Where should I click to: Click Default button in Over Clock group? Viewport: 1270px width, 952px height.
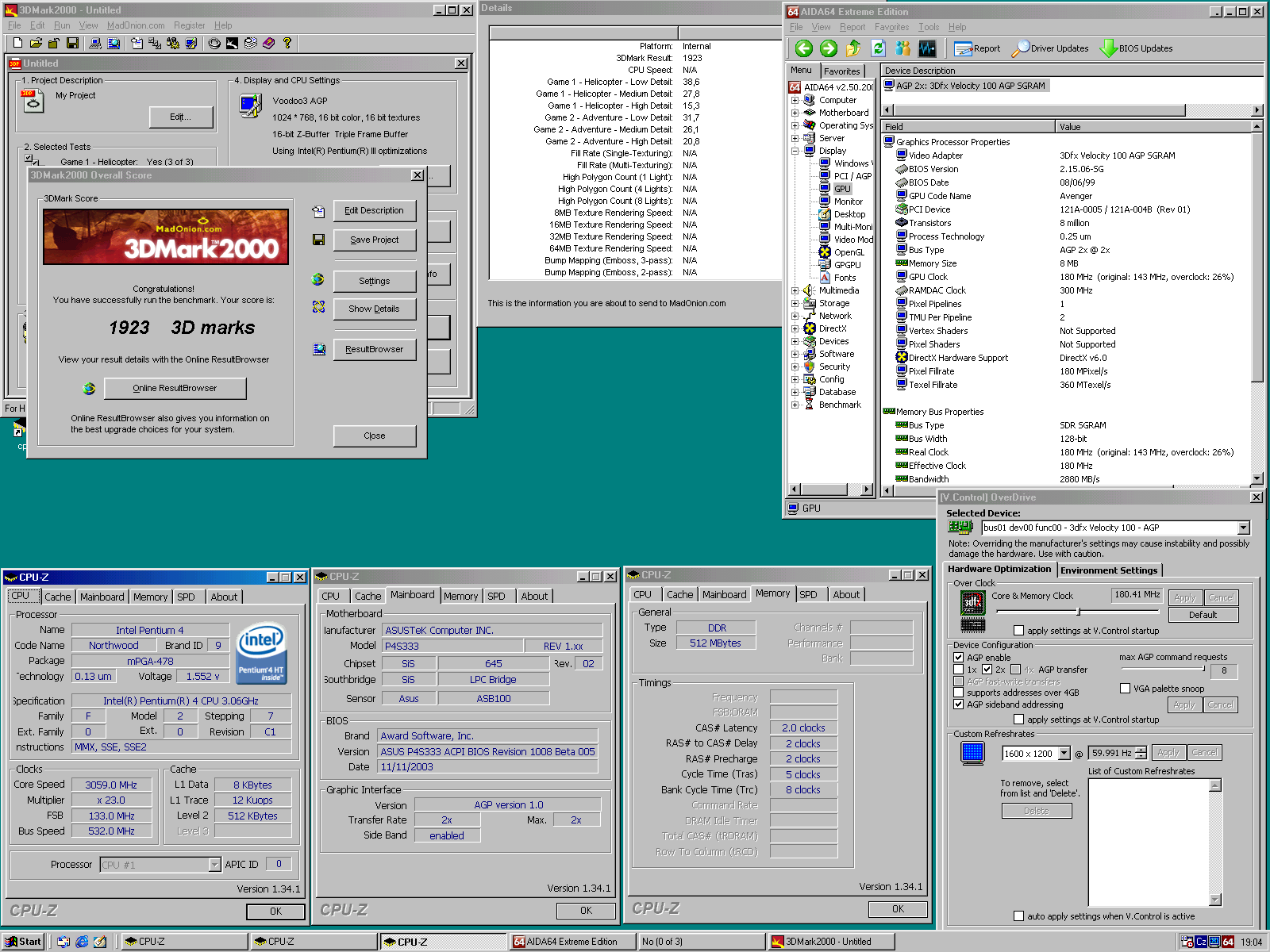point(1203,615)
